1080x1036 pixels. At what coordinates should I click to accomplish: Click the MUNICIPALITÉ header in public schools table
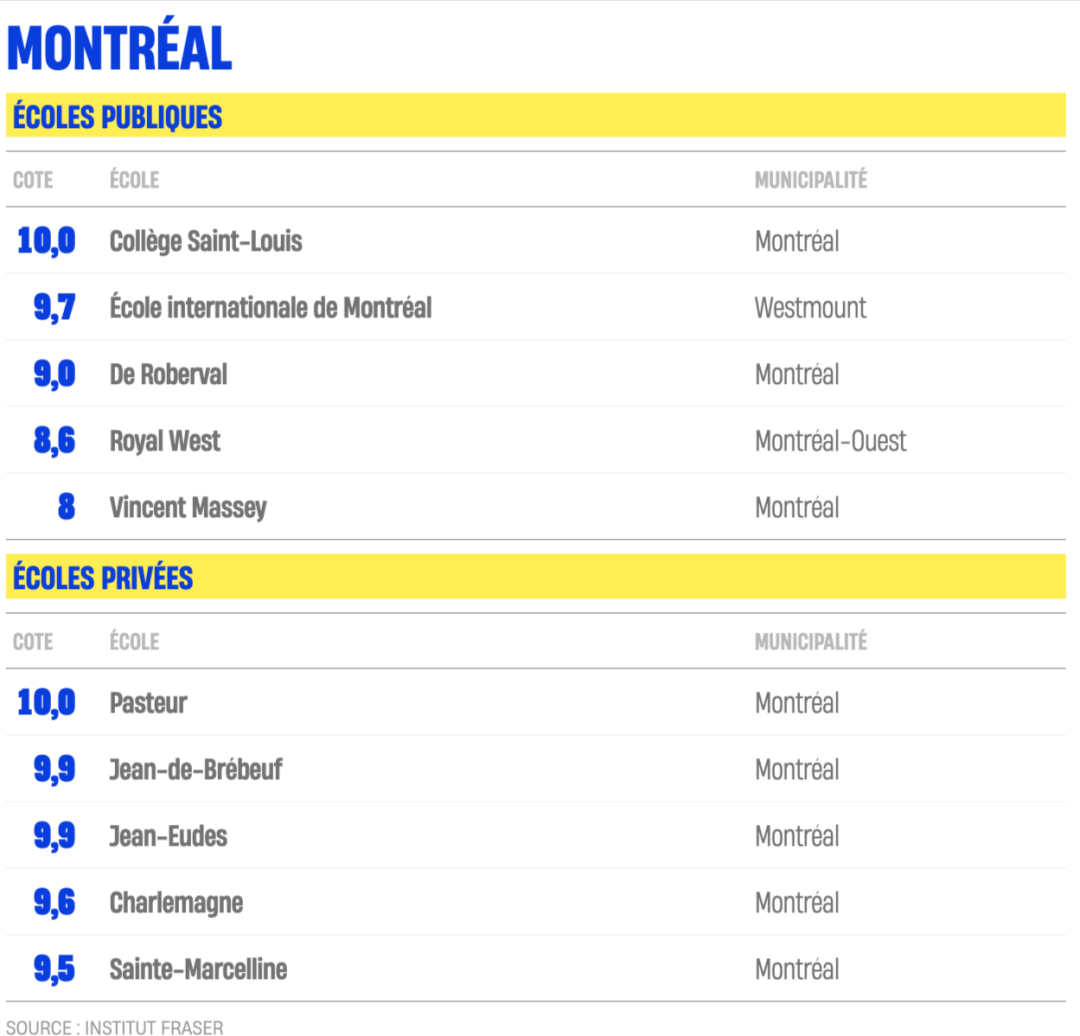pyautogui.click(x=811, y=180)
